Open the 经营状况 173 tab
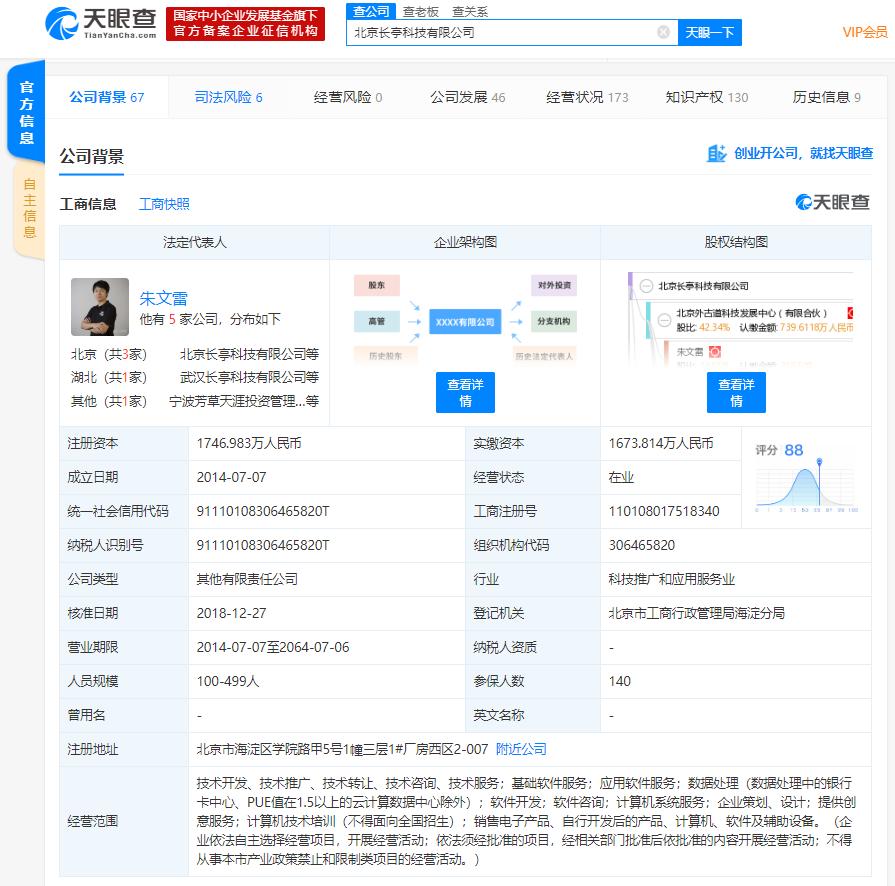895x886 pixels. 587,97
